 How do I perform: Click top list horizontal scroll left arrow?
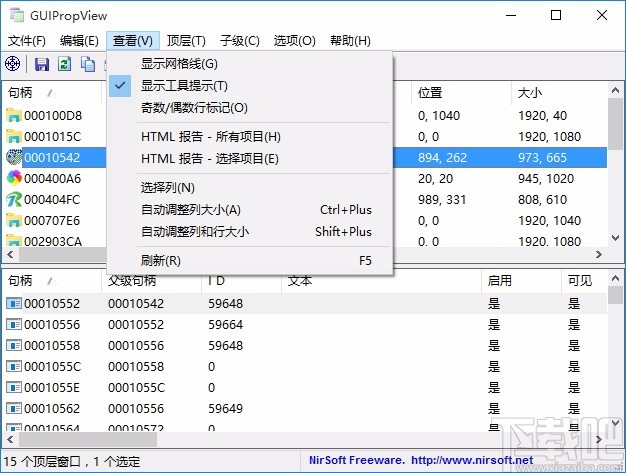coord(10,254)
